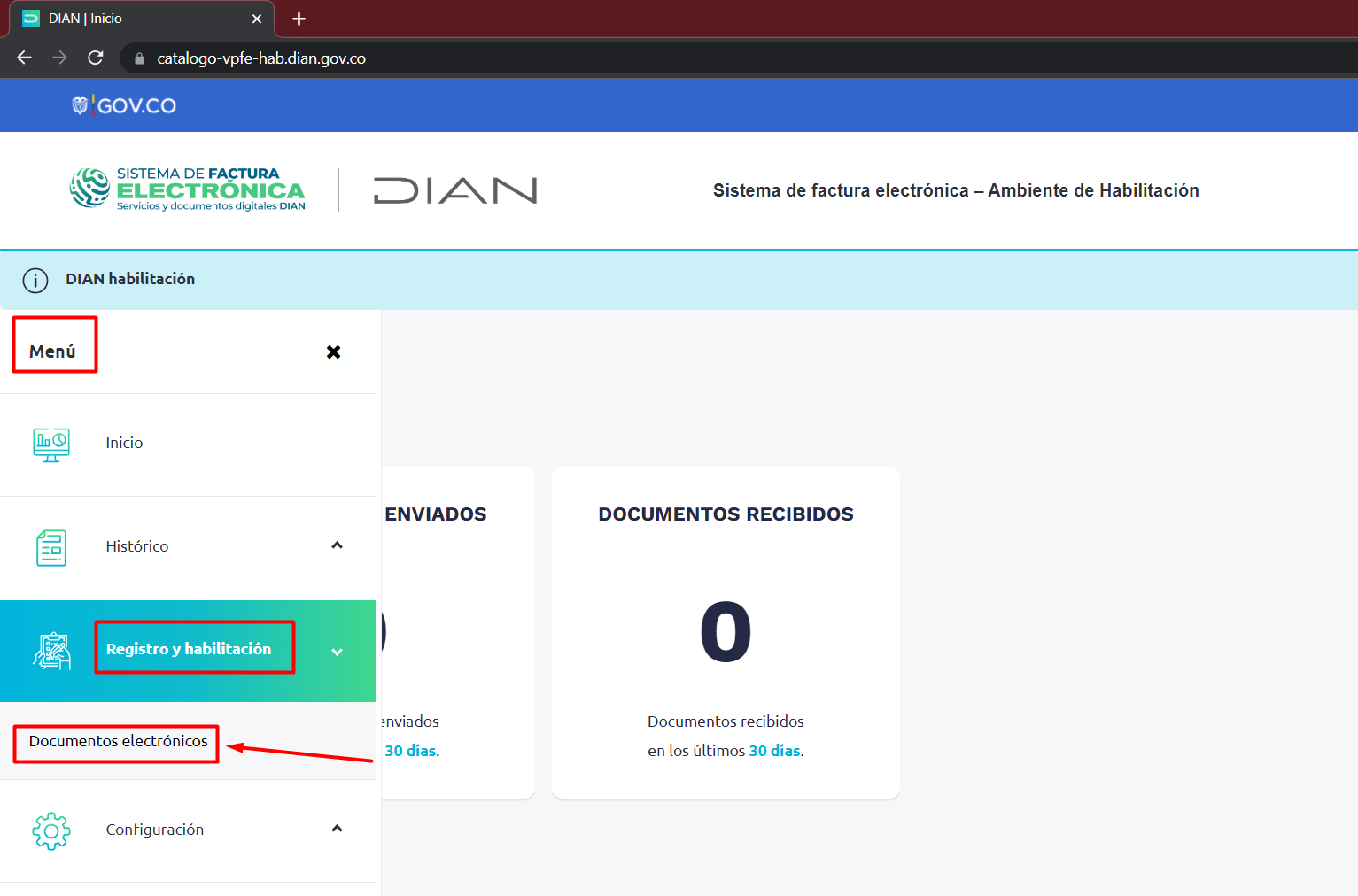
Task: Select Documentos electrónicos submenu entry
Action: click(x=119, y=741)
